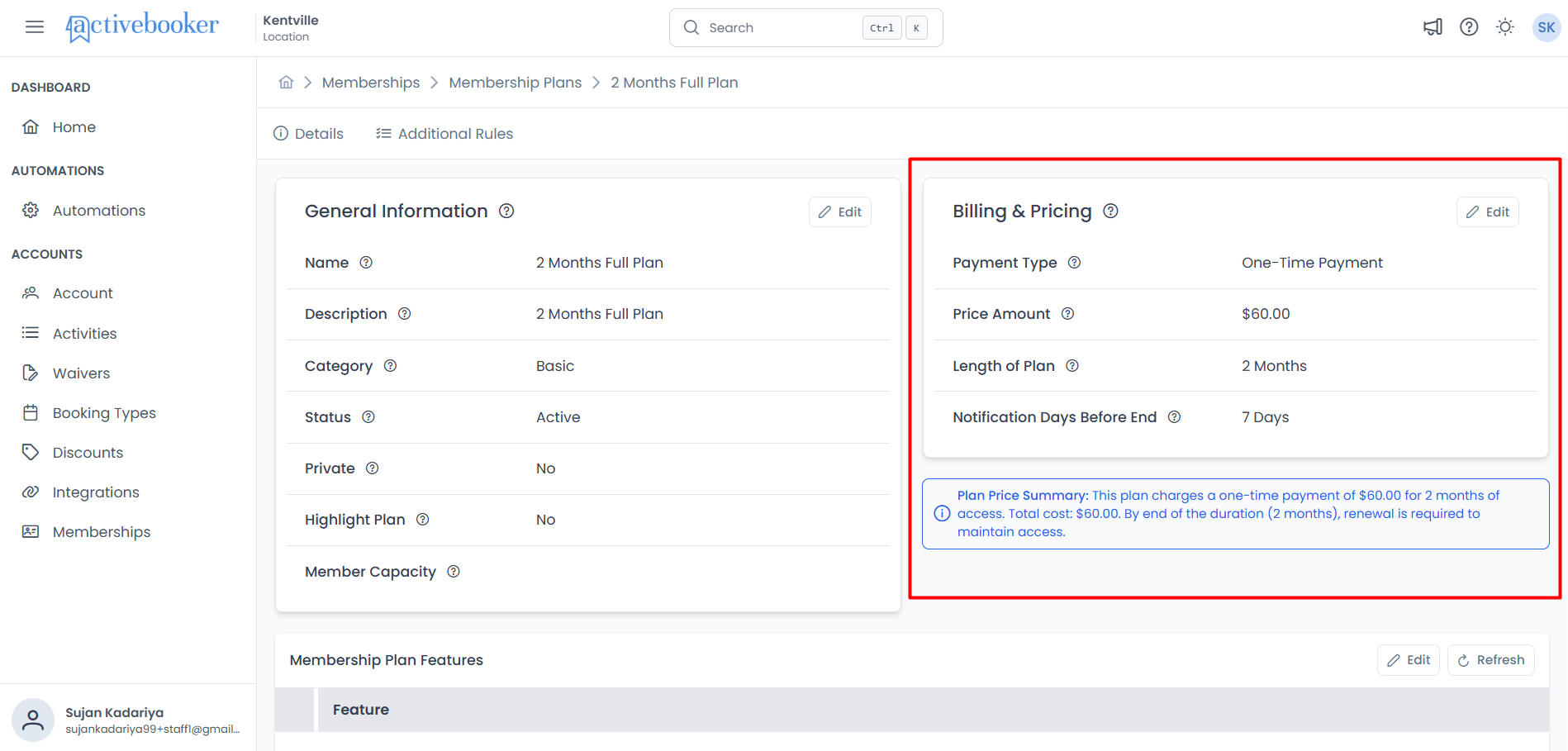Click the 2 Months length value
This screenshot has width=1568, height=751.
point(1275,366)
